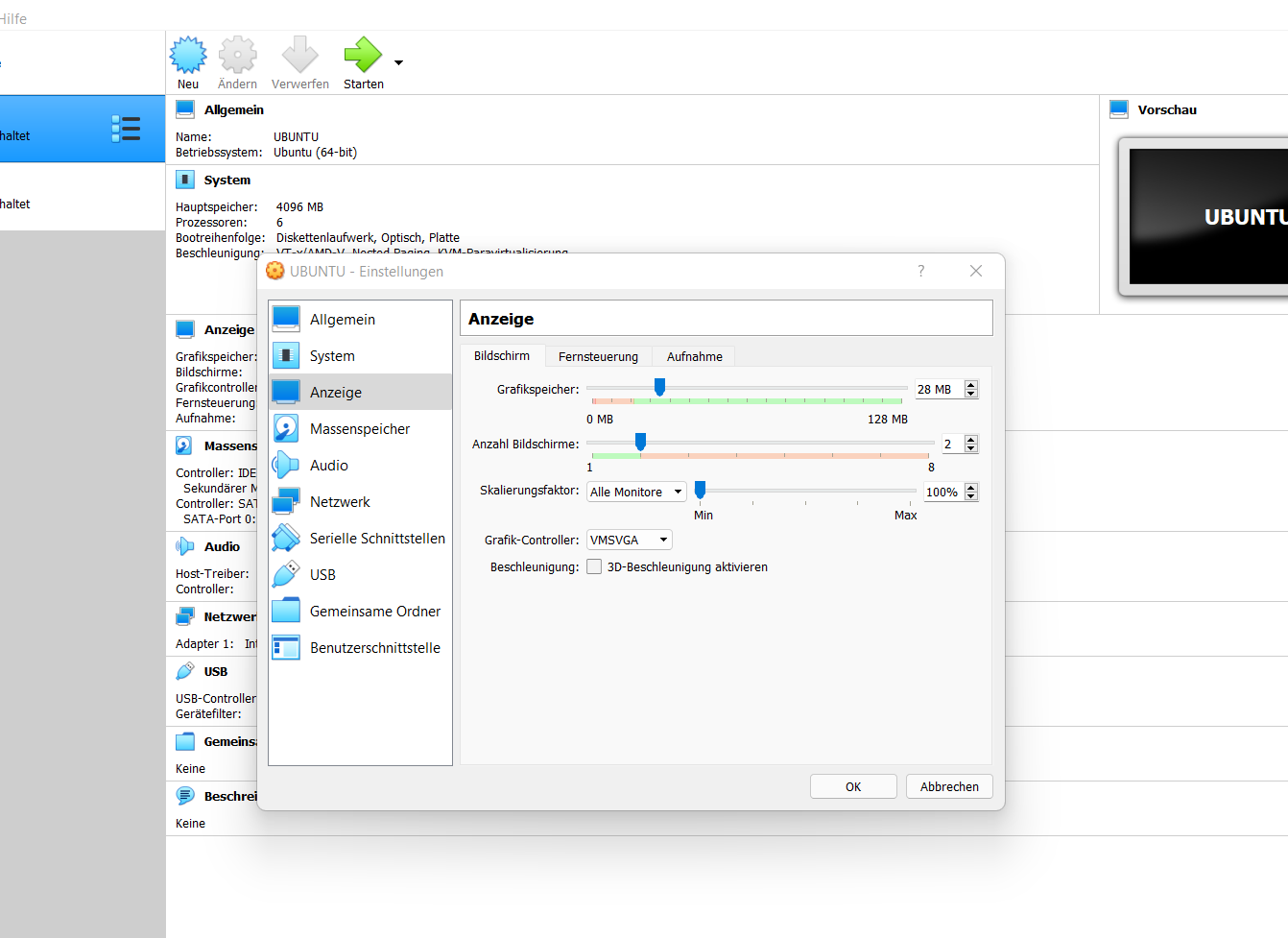Select Gemeinsame Ordner in settings sidebar
1288x938 pixels.
[x=360, y=611]
